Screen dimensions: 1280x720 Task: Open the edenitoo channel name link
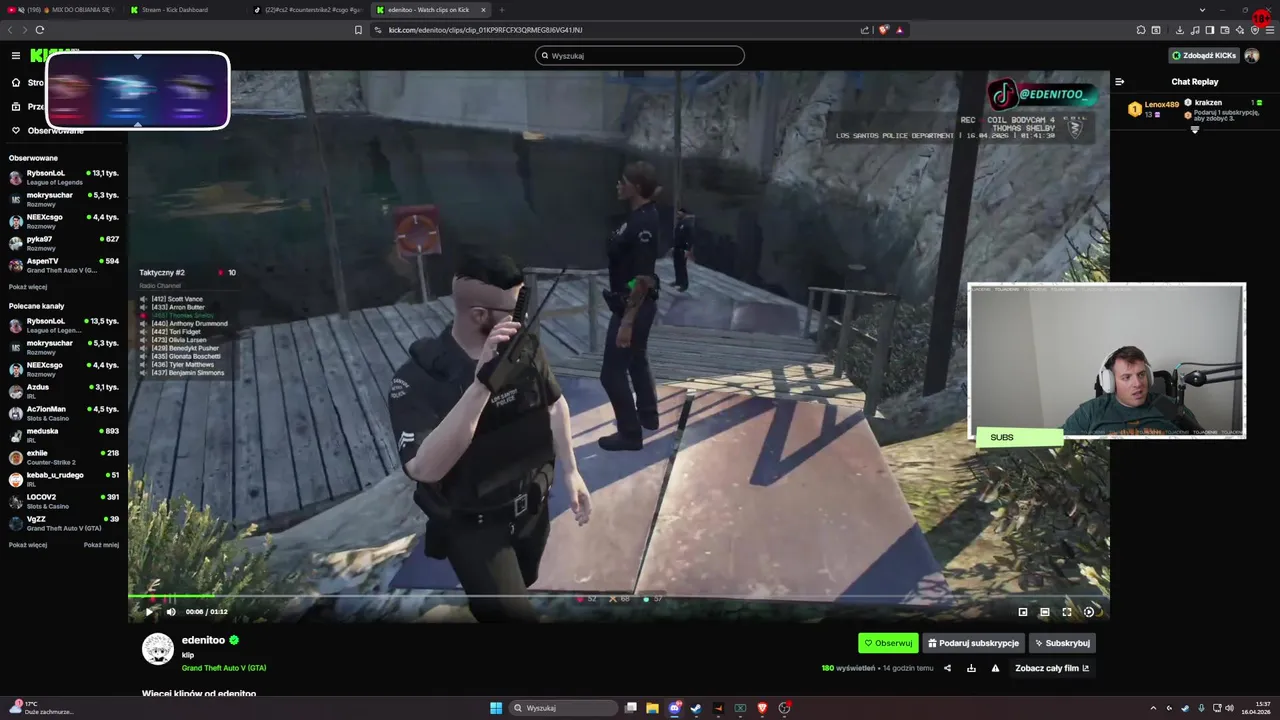click(203, 640)
